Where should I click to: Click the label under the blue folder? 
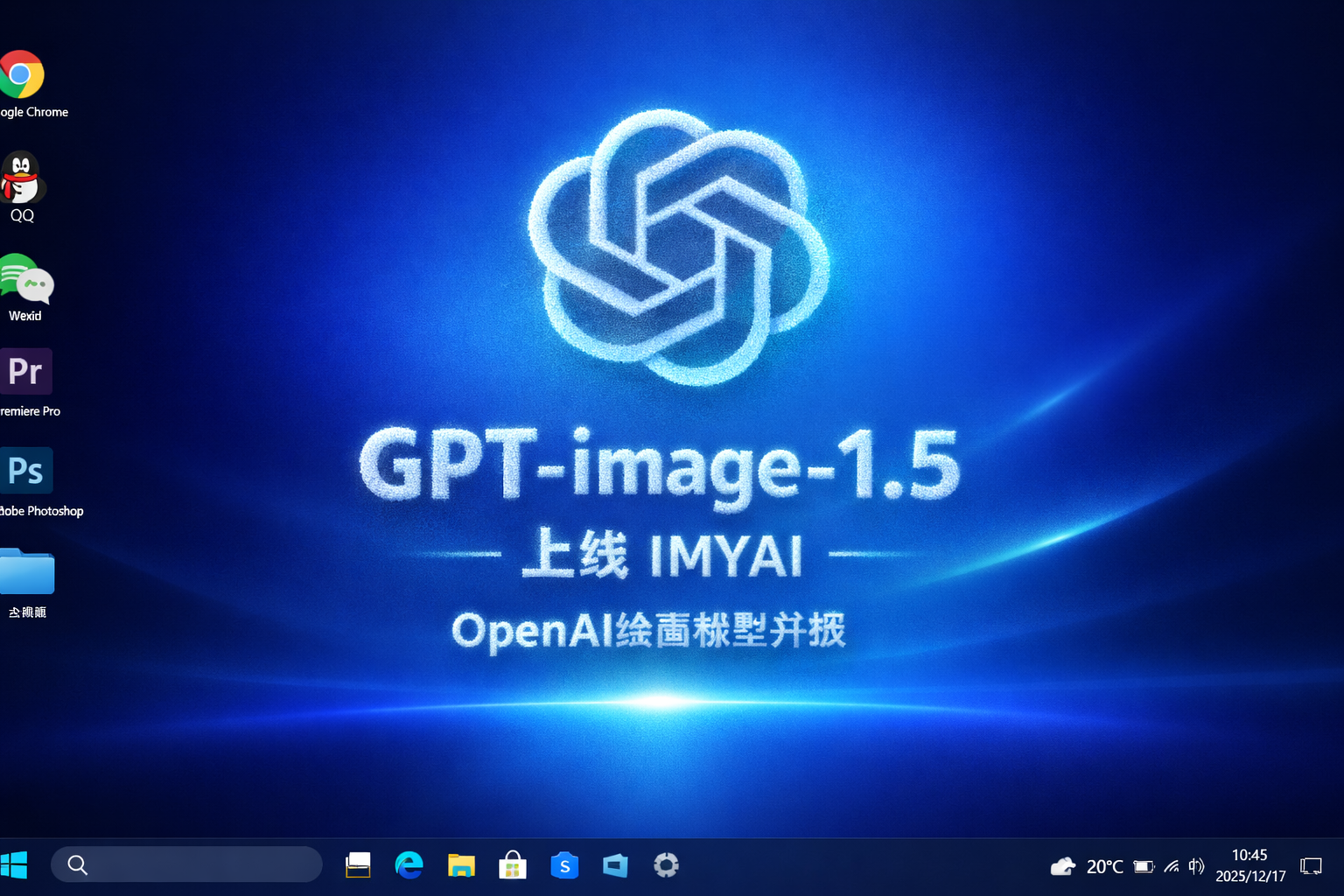point(27,612)
